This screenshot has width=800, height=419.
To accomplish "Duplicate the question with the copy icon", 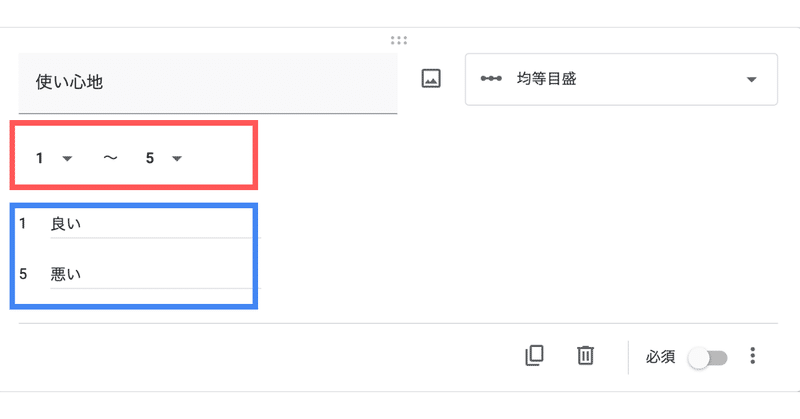I will point(534,356).
